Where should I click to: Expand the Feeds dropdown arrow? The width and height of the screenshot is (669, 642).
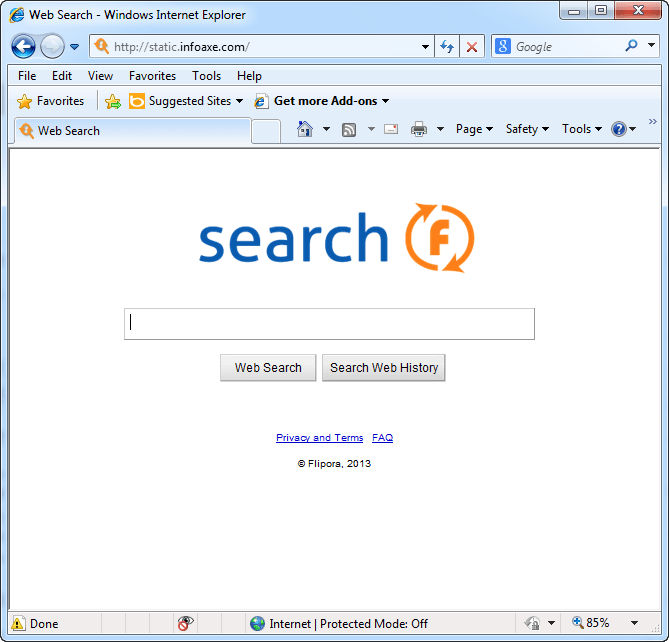pos(371,129)
